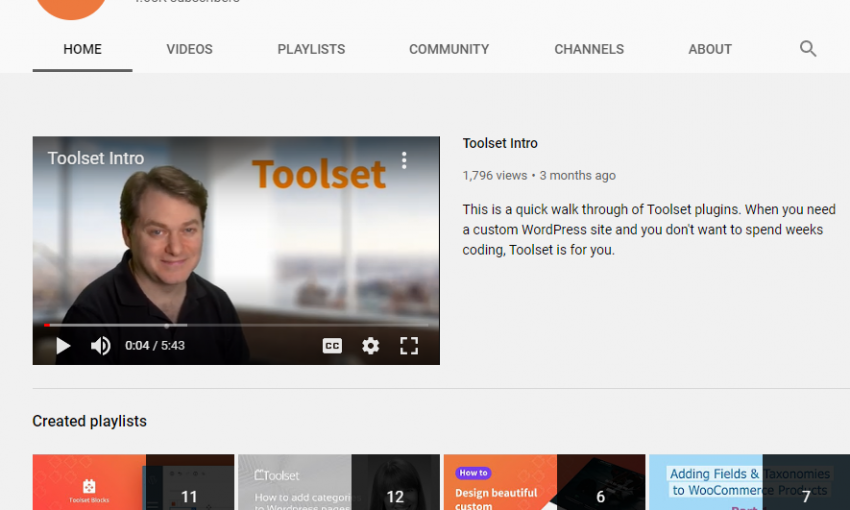Click the 0:04 / 5:43 time display
Viewport: 850px width, 510px height.
155,345
